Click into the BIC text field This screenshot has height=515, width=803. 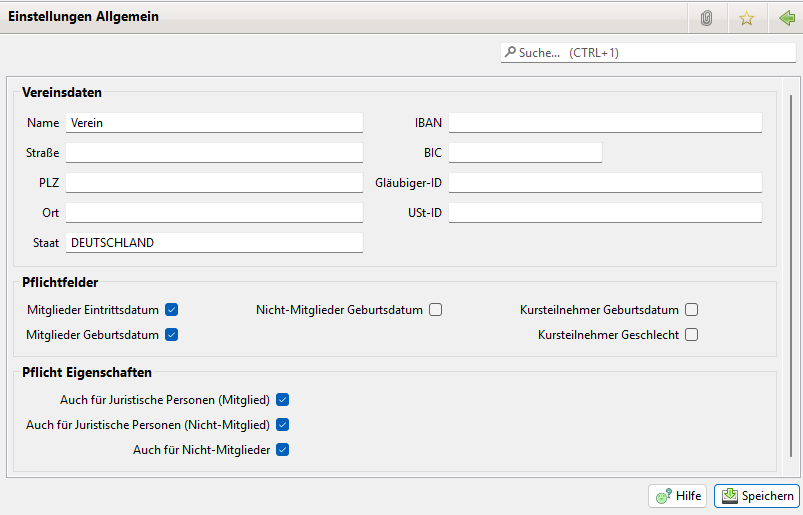click(525, 152)
